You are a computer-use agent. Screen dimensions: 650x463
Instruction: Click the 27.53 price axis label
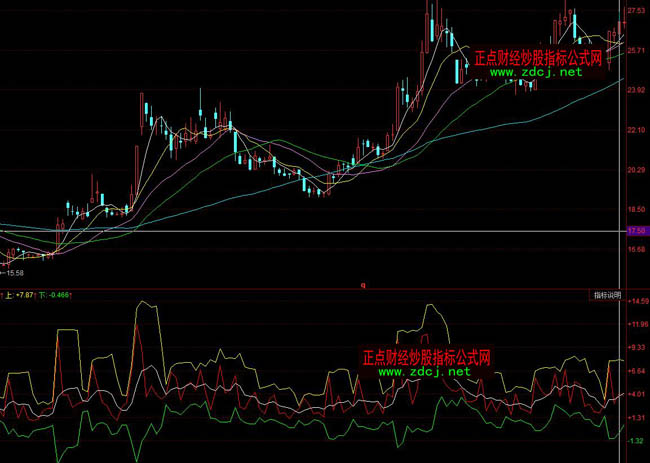(x=636, y=10)
